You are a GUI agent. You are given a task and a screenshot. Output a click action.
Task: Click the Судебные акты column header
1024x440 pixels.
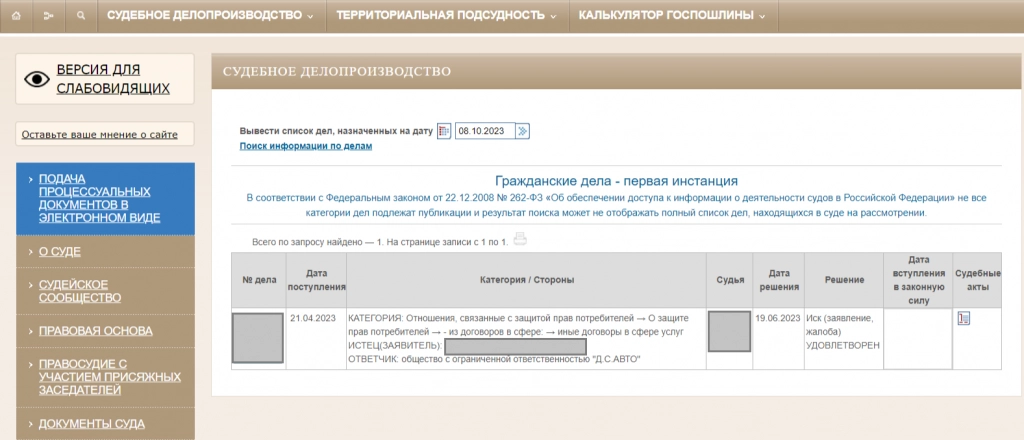pyautogui.click(x=977, y=280)
